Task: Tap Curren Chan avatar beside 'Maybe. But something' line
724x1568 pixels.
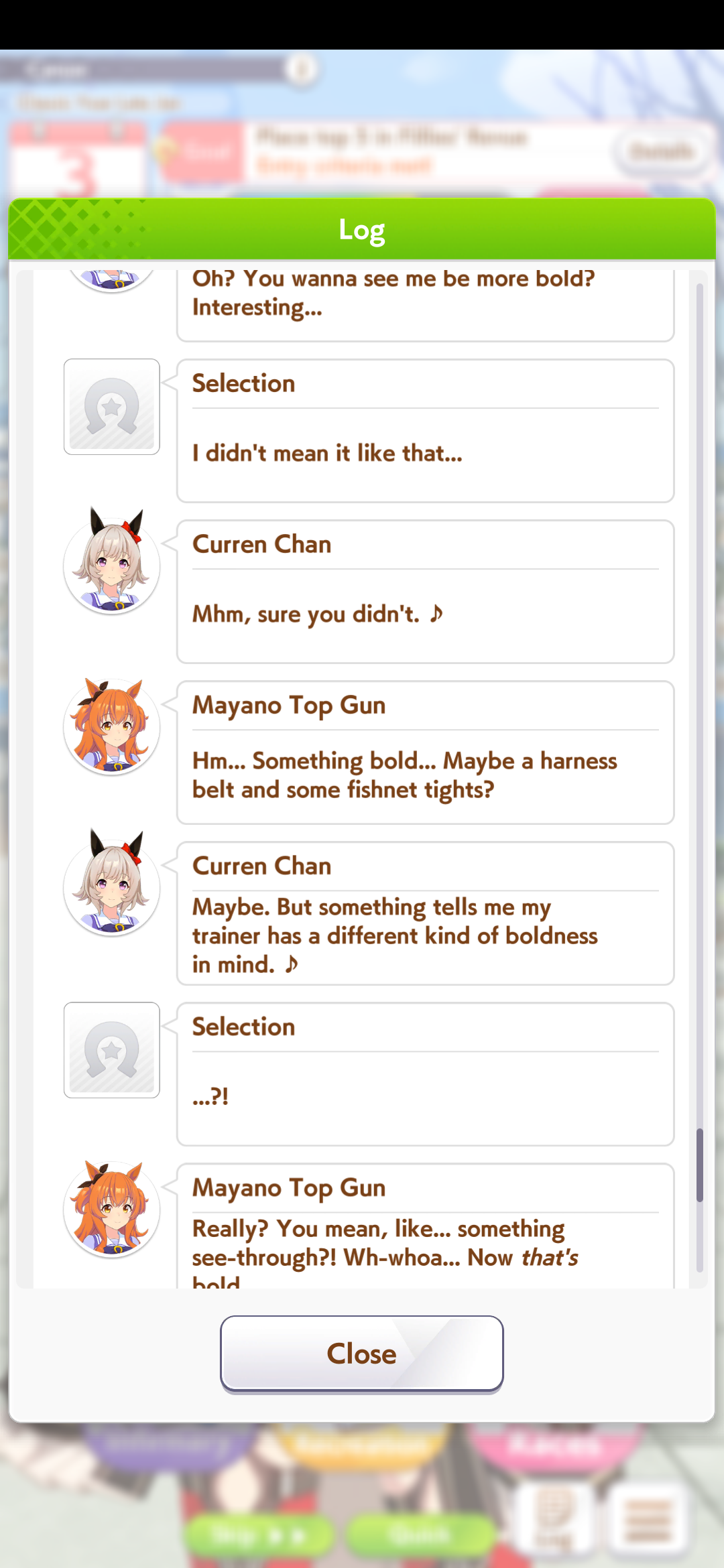Action: point(112,883)
